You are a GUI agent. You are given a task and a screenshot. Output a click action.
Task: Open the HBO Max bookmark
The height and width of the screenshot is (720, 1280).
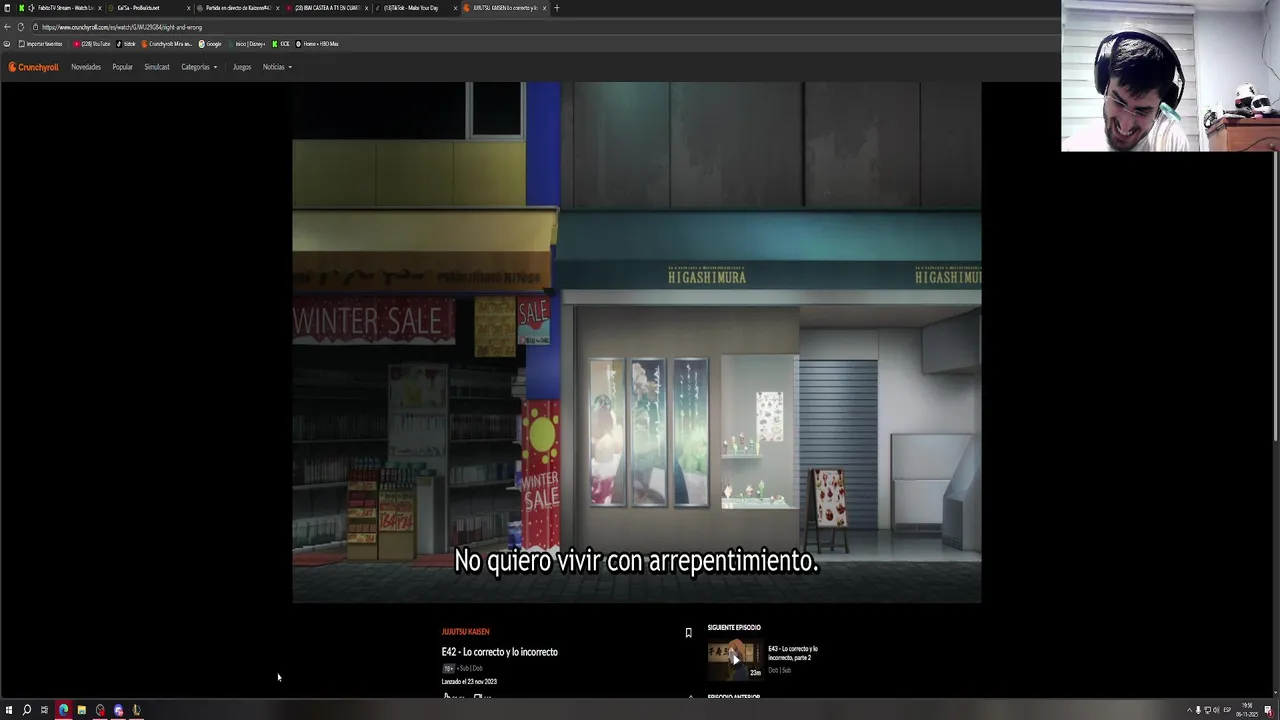click(x=318, y=44)
